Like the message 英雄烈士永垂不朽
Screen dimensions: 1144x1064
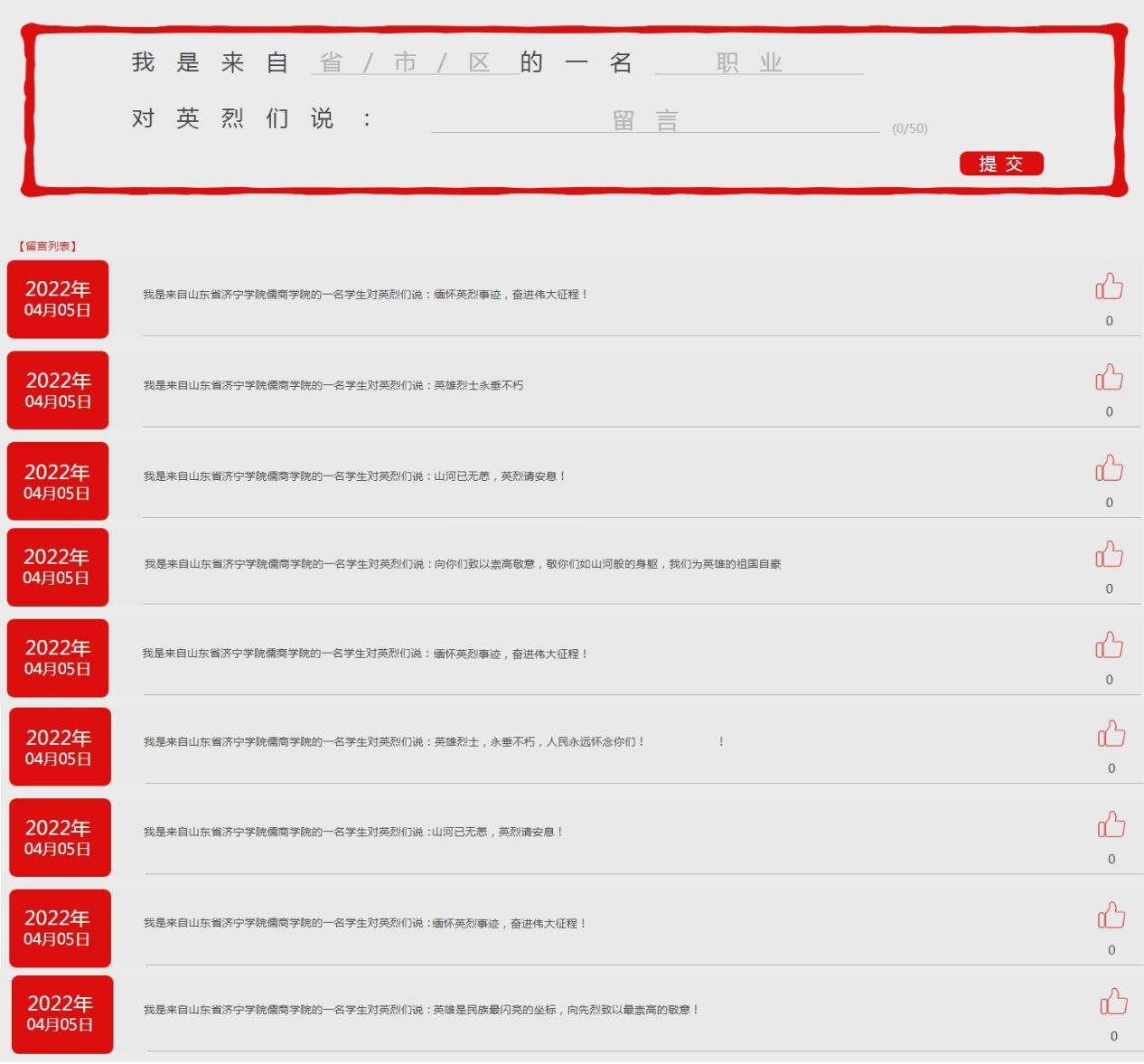(1109, 377)
